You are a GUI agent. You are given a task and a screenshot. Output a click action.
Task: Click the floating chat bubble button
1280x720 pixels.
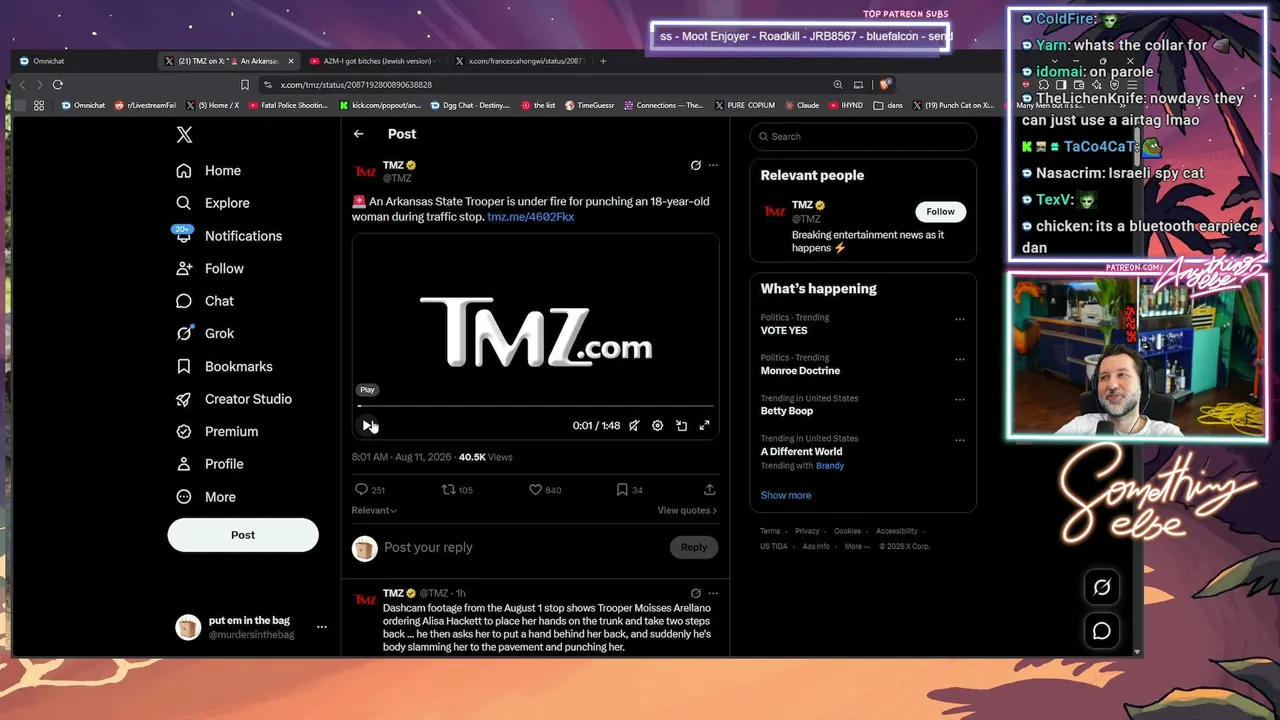1102,631
